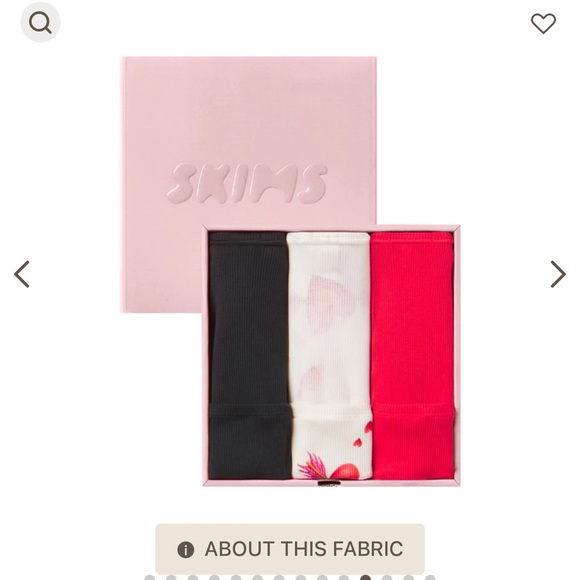Tap the embossed SKIMS logo on lid
Image resolution: width=580 pixels, height=580 pixels.
coord(247,183)
